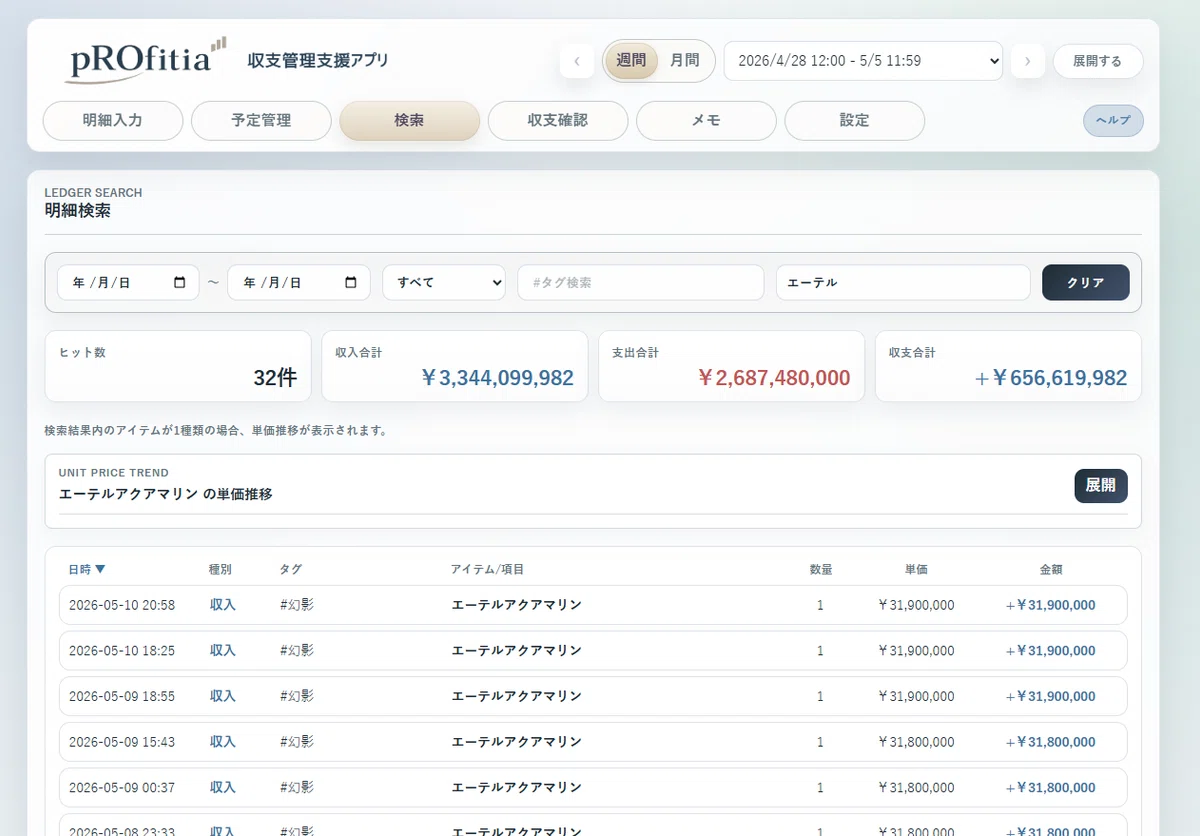Image resolution: width=1200 pixels, height=836 pixels.
Task: Click the 明細検索 section heading
Action: point(78,211)
